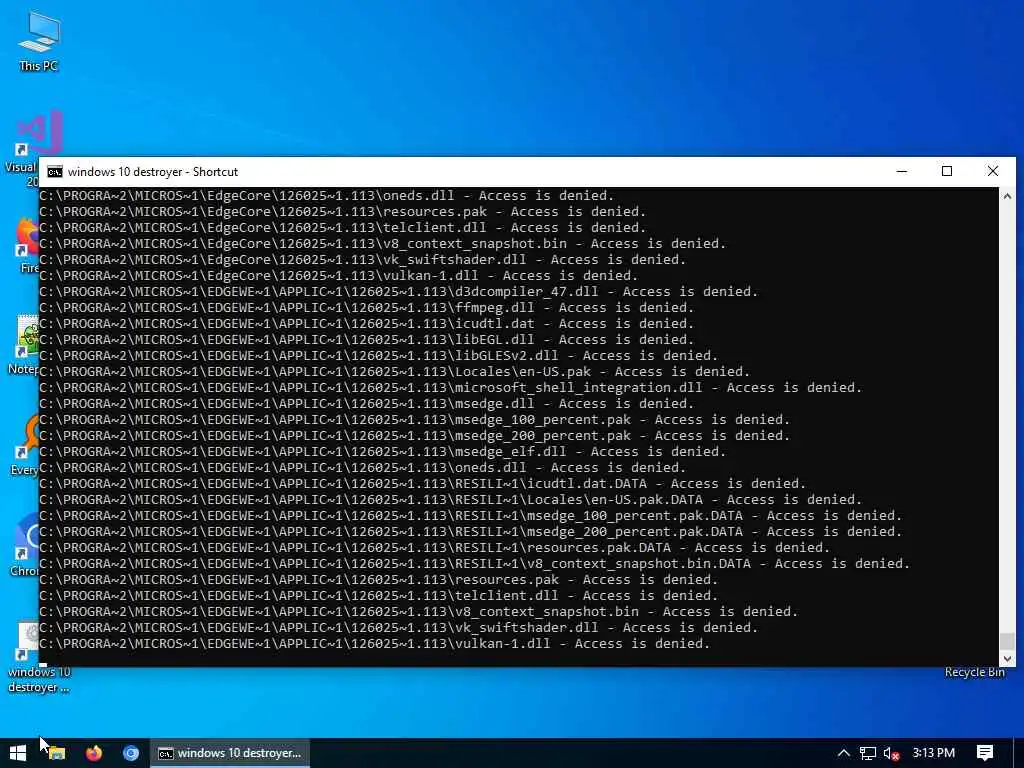Open the Notepad++ desktop shortcut

pos(24,345)
